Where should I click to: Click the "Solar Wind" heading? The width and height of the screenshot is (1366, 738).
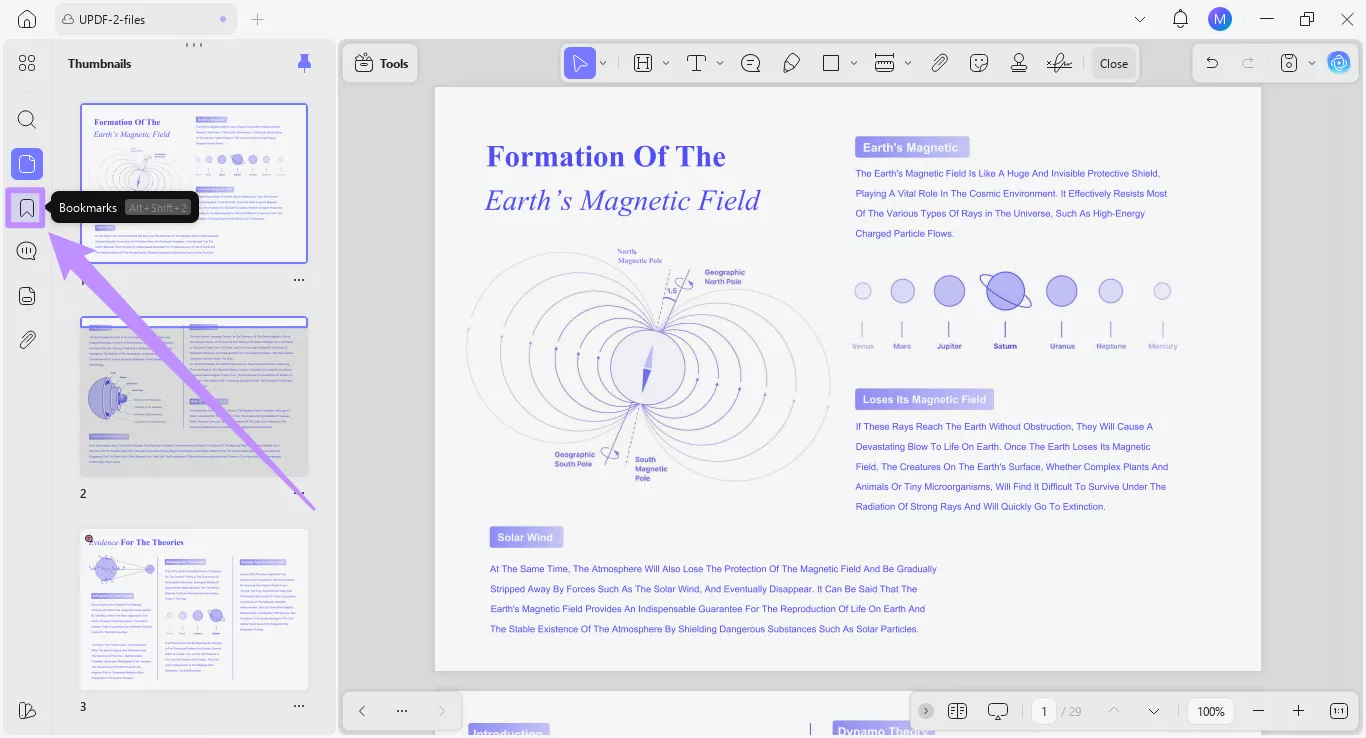[525, 537]
